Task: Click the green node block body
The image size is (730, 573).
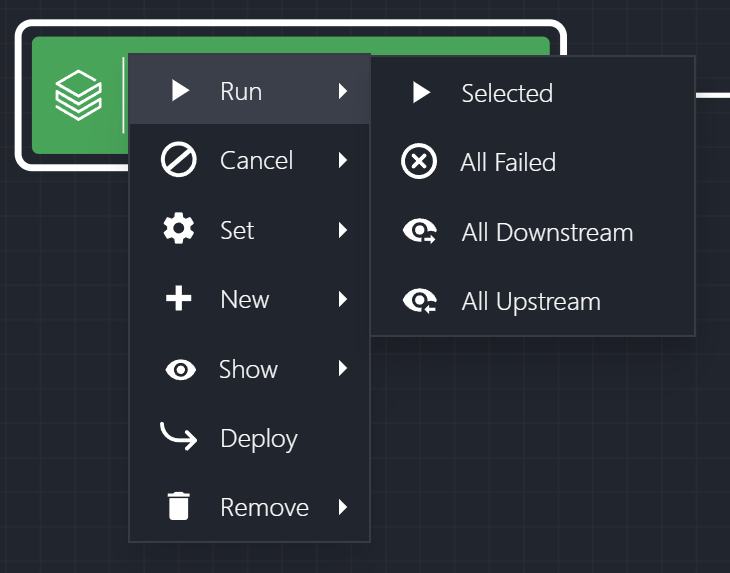Action: [x=460, y=46]
